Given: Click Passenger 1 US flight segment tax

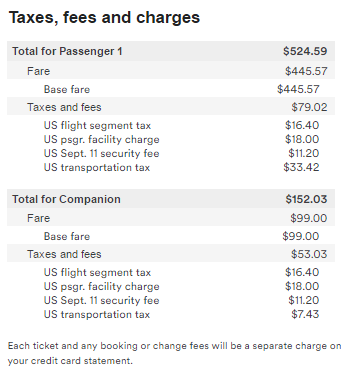Looking at the screenshot, I should (x=97, y=125).
